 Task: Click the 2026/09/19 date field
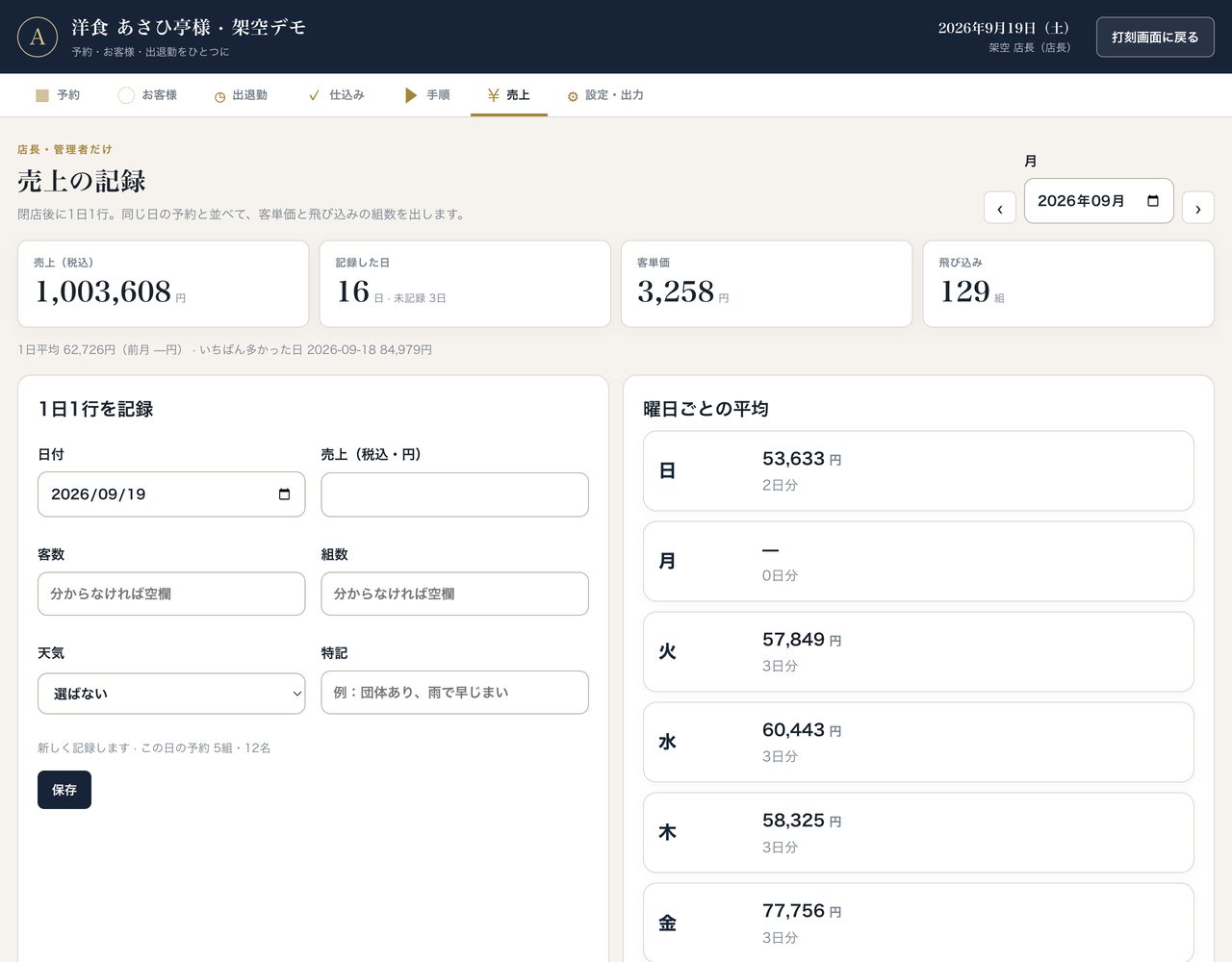[x=171, y=494]
